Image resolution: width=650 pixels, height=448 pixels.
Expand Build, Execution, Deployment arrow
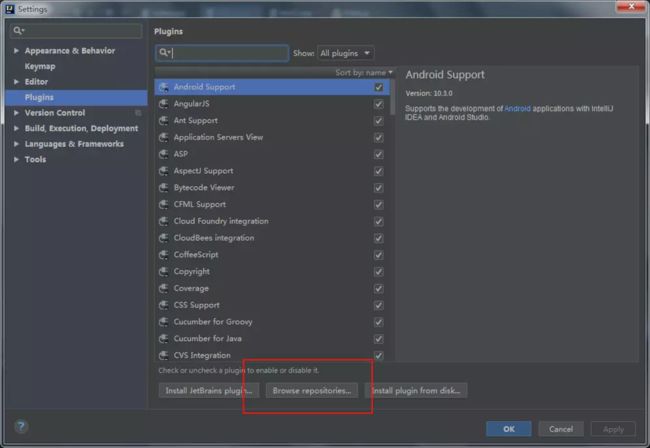pos(16,128)
